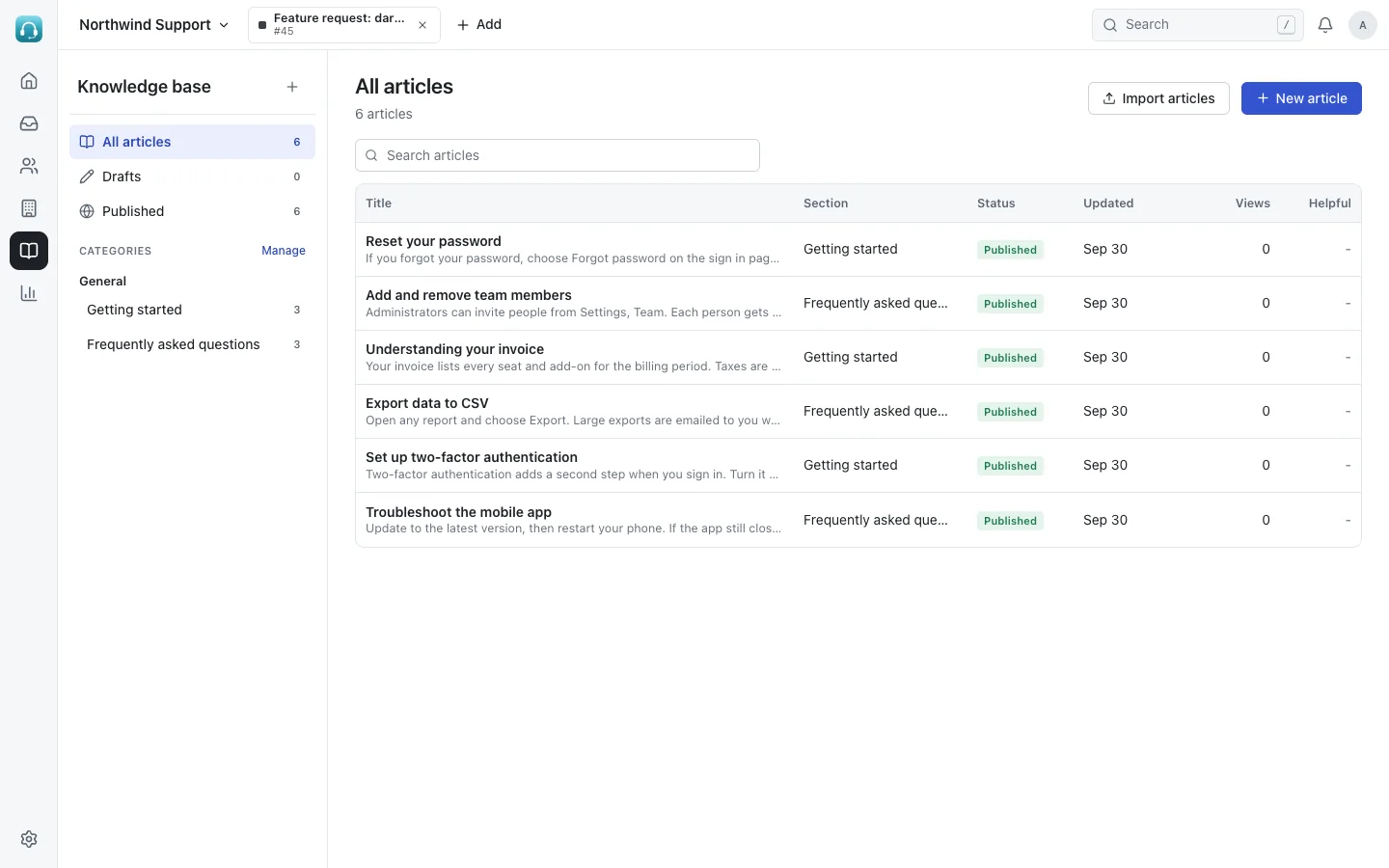Select Drafts in the sidebar

[192, 176]
